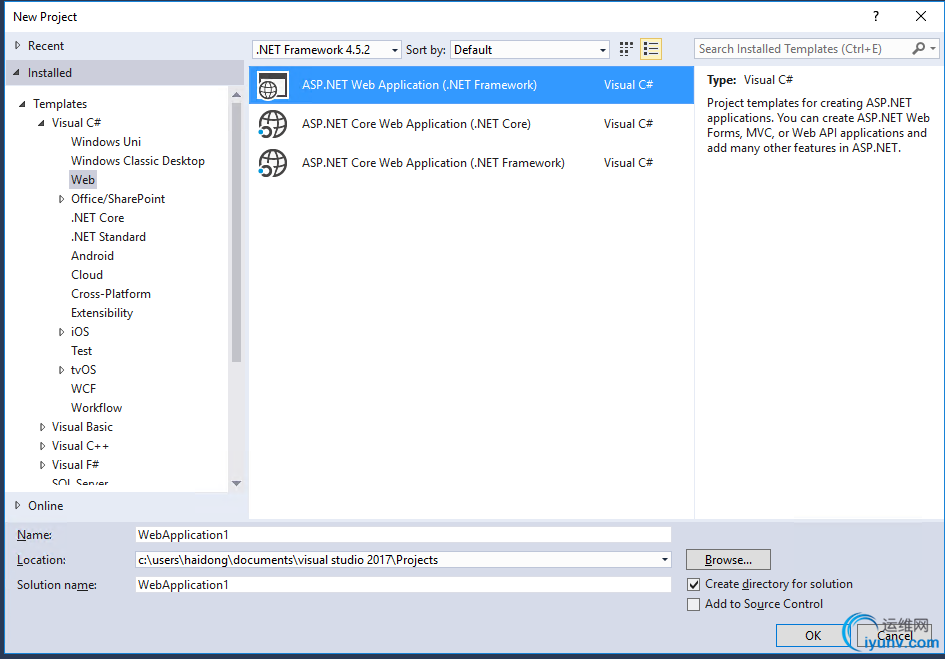Select the .NET Core category

point(98,218)
